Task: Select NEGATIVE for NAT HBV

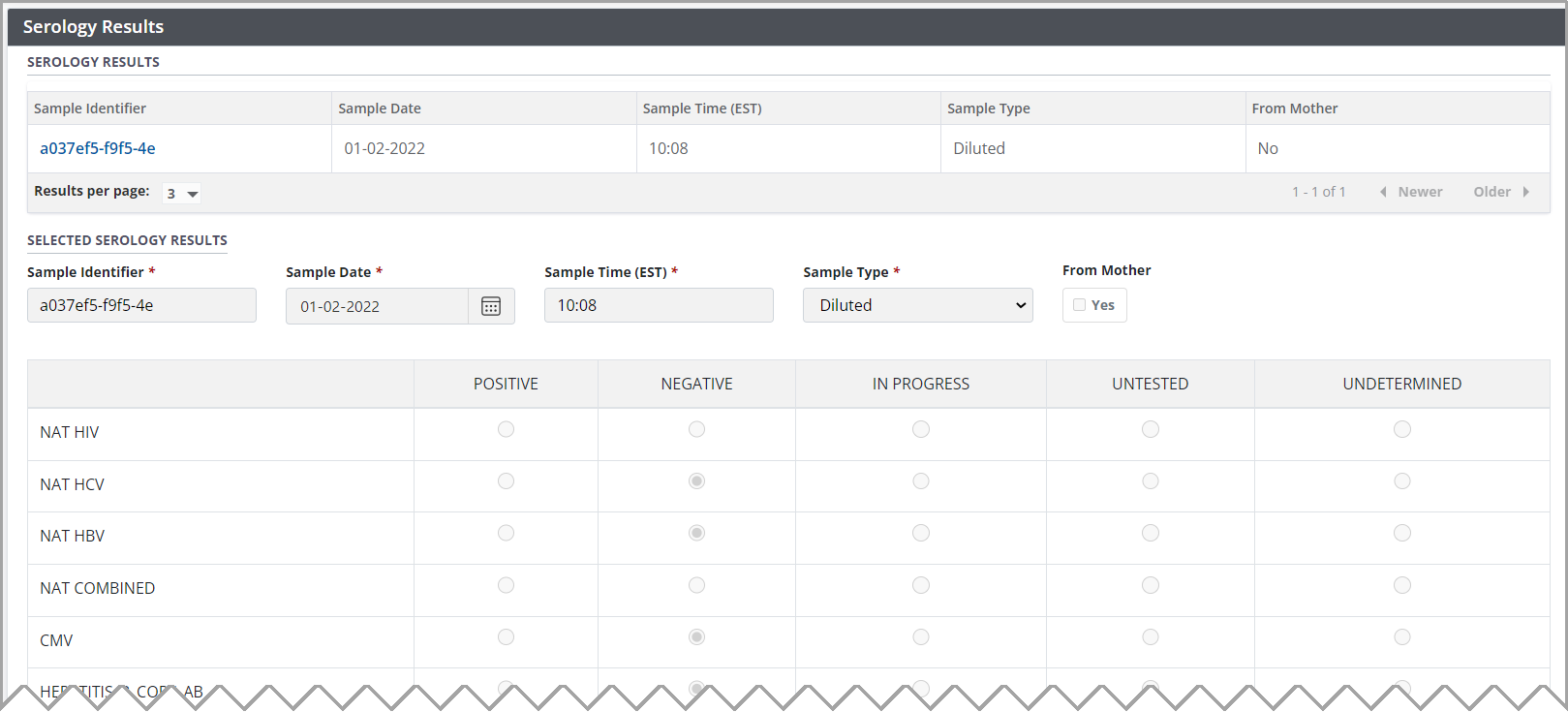Action: pos(696,533)
